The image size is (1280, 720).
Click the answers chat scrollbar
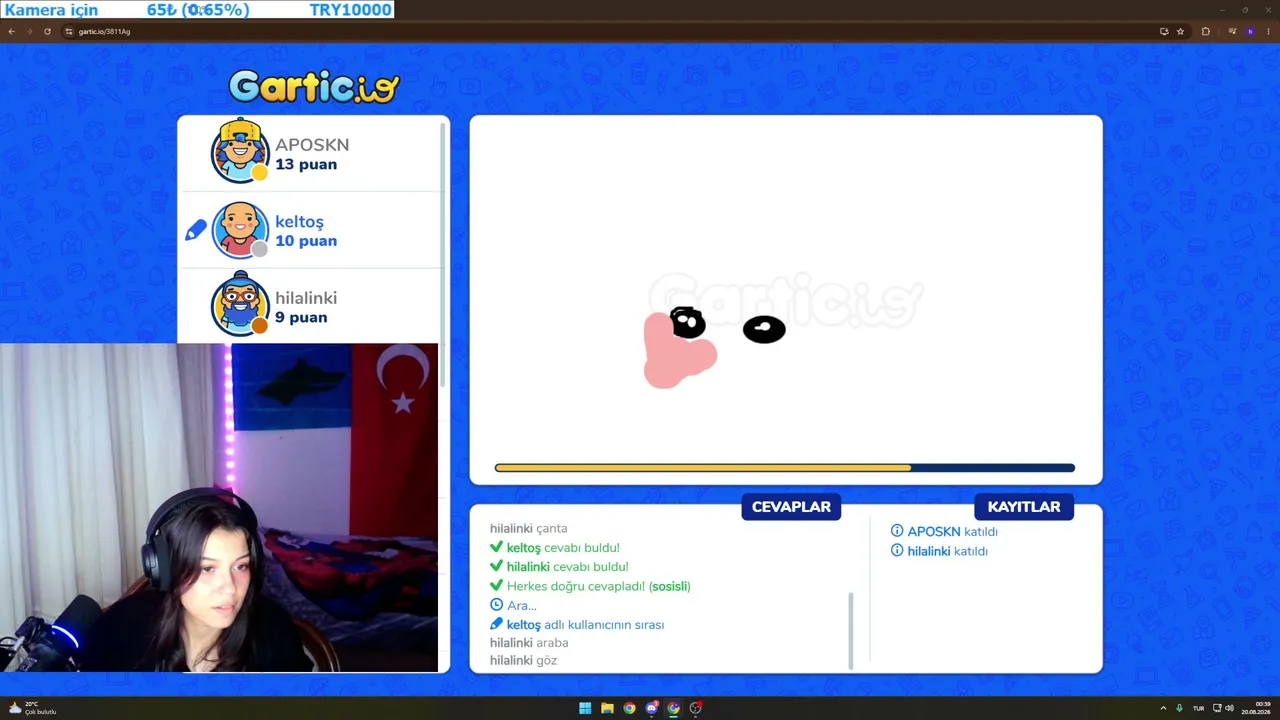point(851,630)
